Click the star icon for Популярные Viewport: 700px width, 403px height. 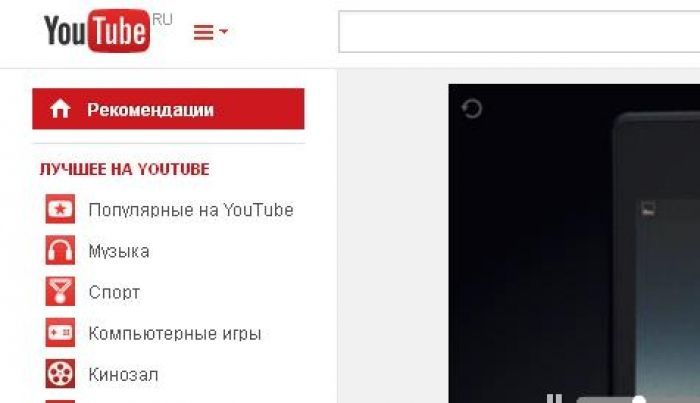coord(60,209)
